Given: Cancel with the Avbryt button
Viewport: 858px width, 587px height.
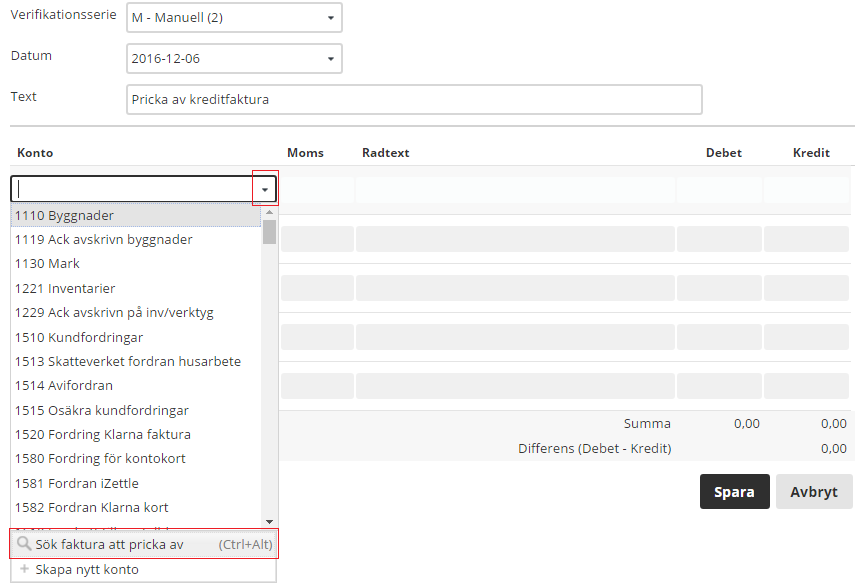Looking at the screenshot, I should click(814, 492).
